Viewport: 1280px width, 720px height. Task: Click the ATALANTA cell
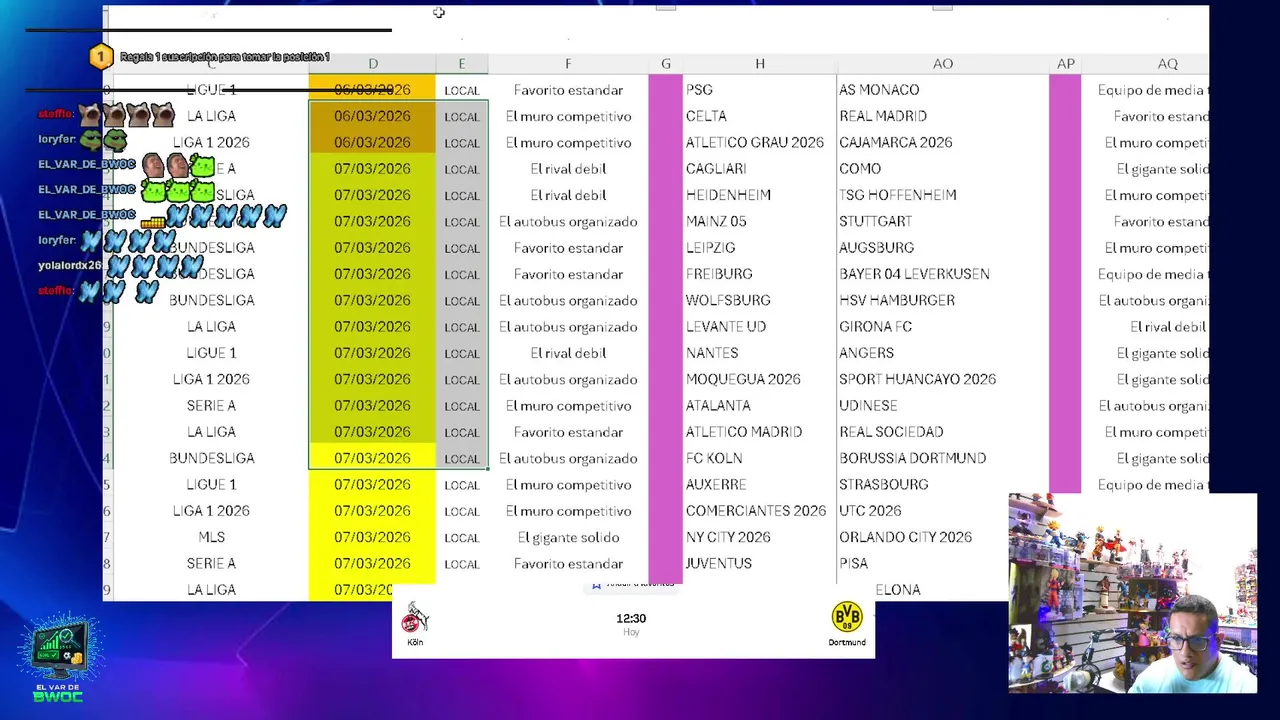[x=760, y=406]
